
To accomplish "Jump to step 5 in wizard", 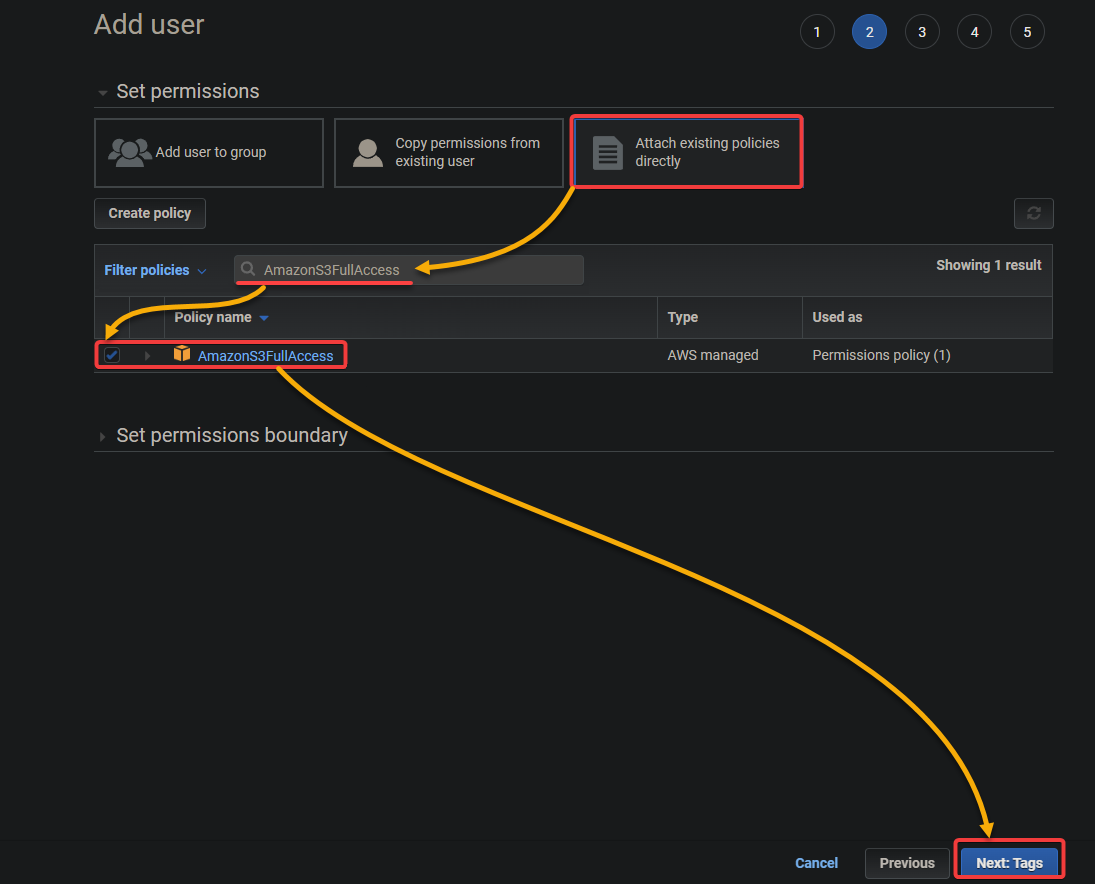I will [1027, 32].
